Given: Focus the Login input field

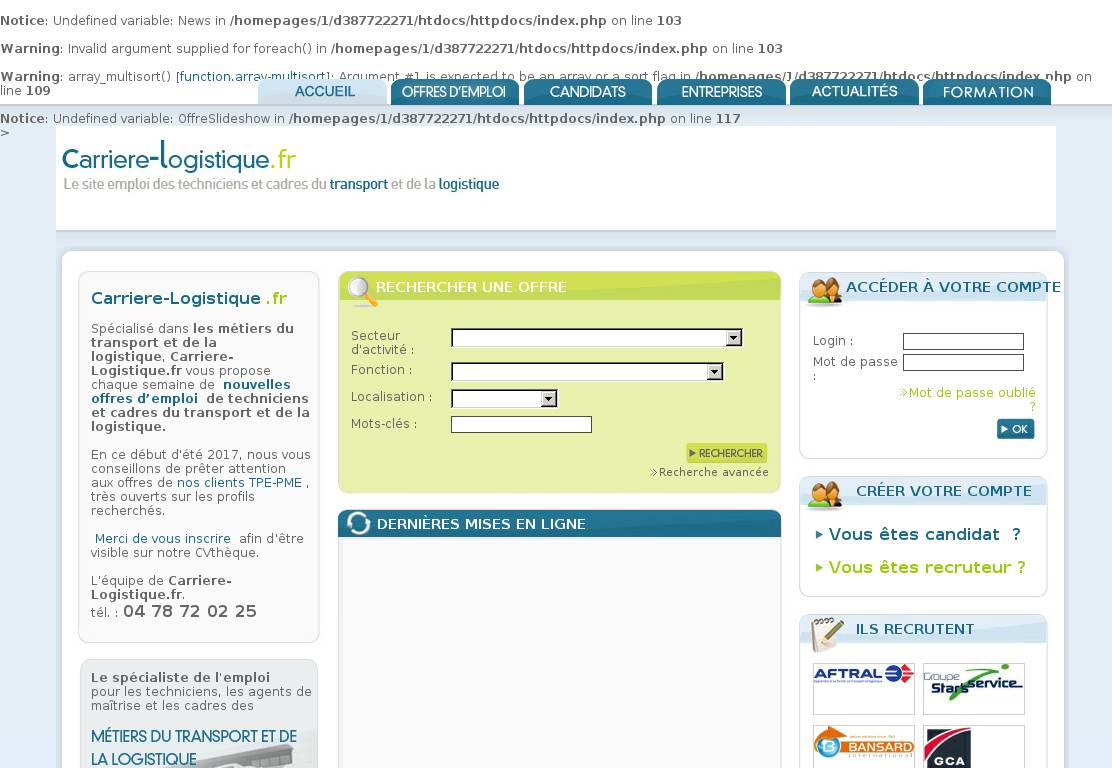Looking at the screenshot, I should [x=963, y=342].
